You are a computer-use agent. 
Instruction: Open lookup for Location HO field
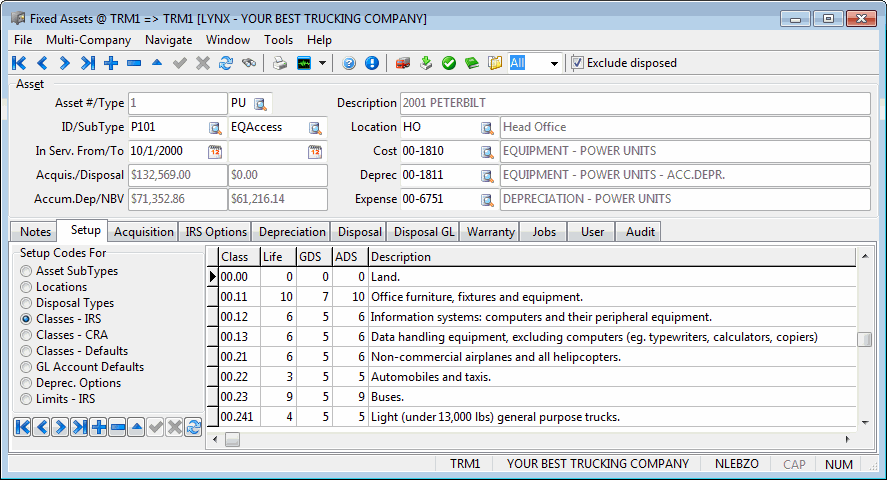click(x=487, y=128)
